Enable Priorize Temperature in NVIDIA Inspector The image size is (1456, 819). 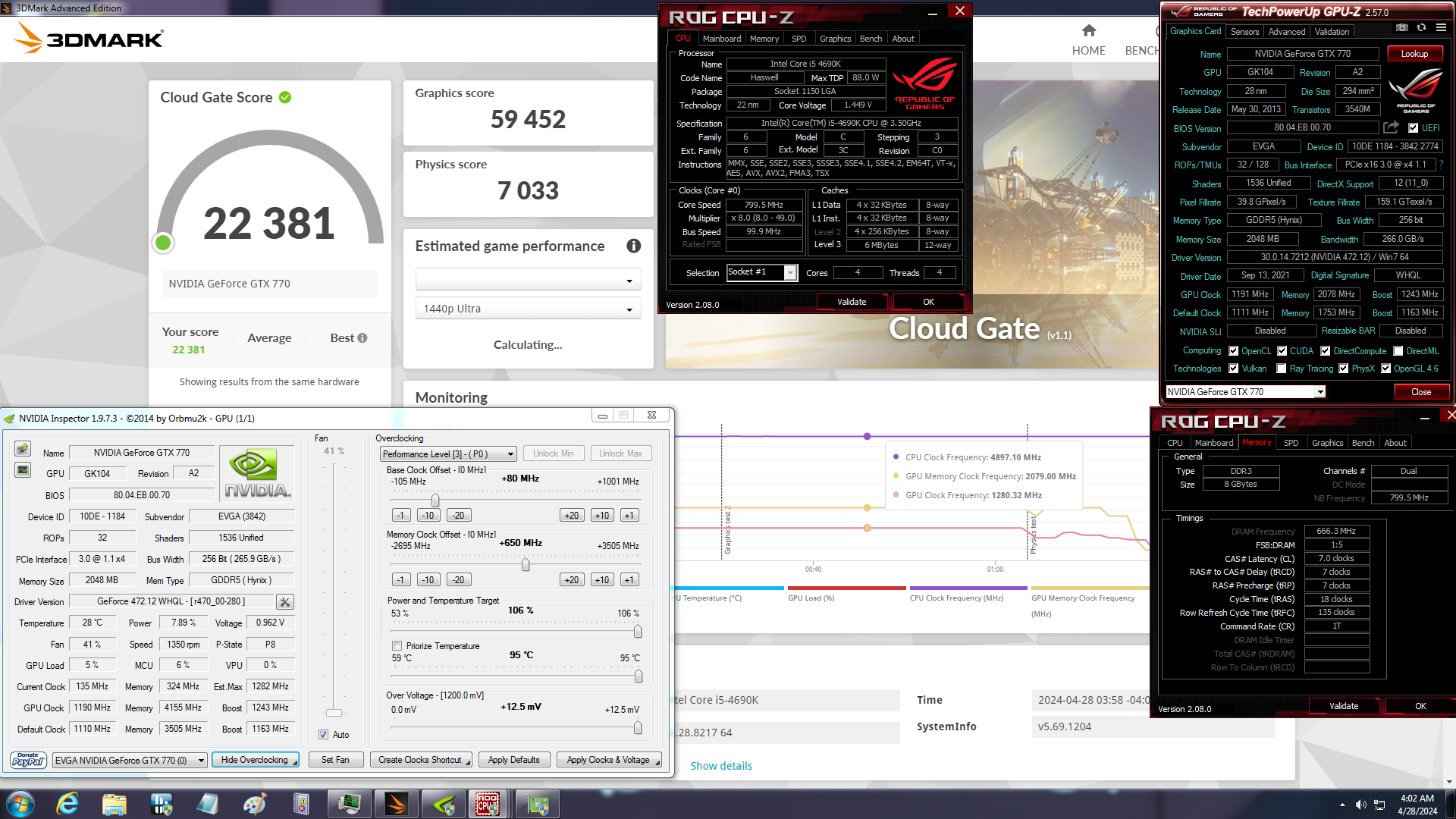(397, 646)
